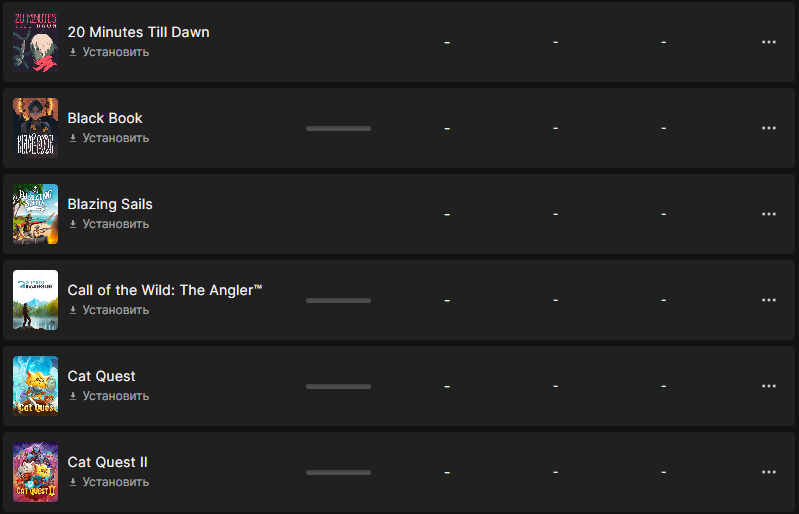Open three-dot menu for Cat Quest row
Viewport: 799px width, 514px height.
coord(768,386)
